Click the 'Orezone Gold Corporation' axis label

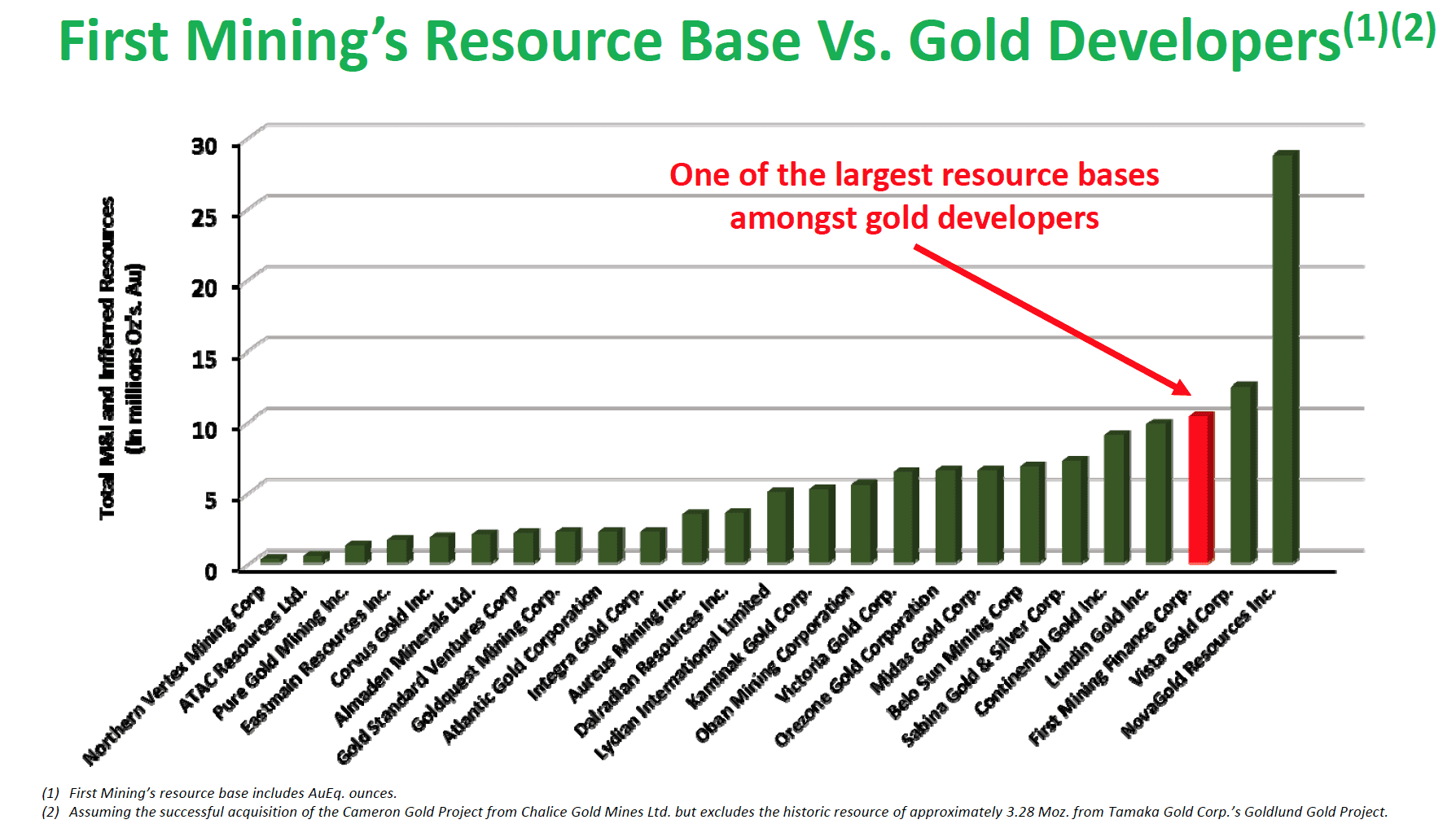pos(857,665)
